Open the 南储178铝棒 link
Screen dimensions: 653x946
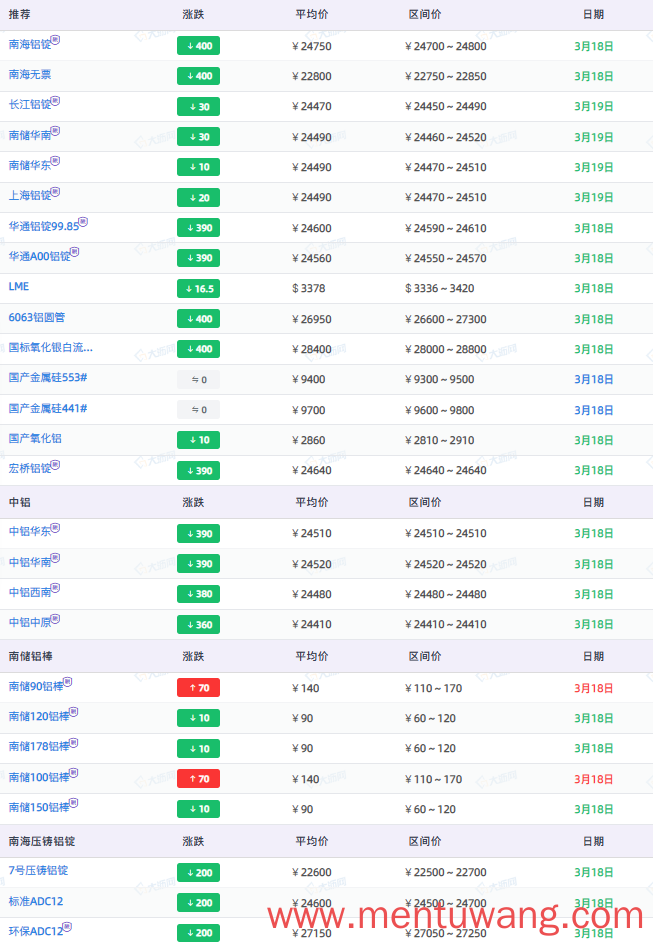(x=39, y=747)
